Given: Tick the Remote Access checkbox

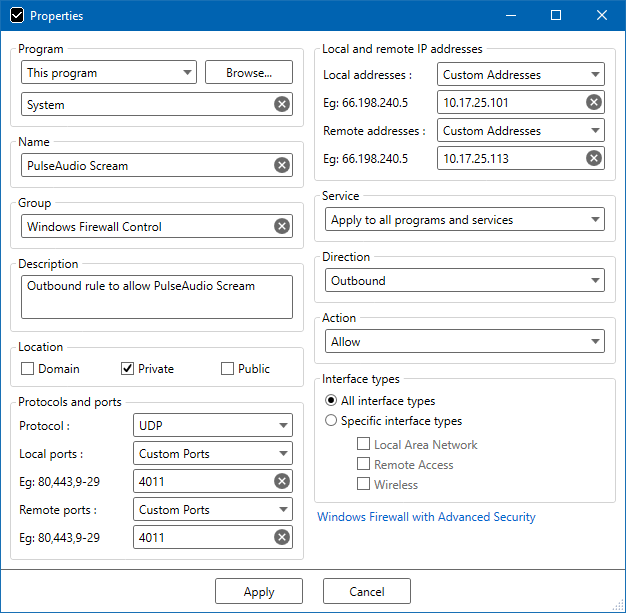Looking at the screenshot, I should pyautogui.click(x=363, y=464).
